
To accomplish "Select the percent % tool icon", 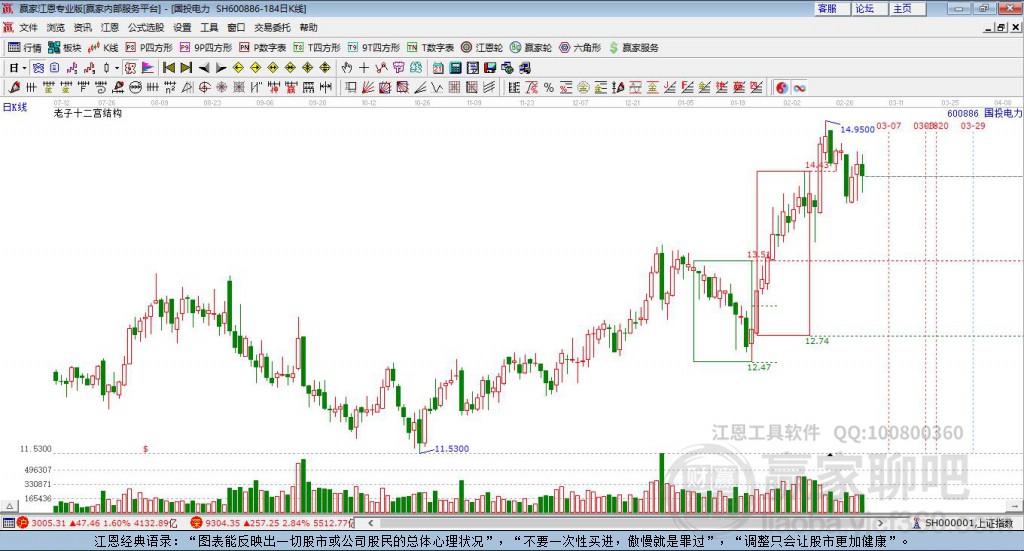I will tap(549, 87).
